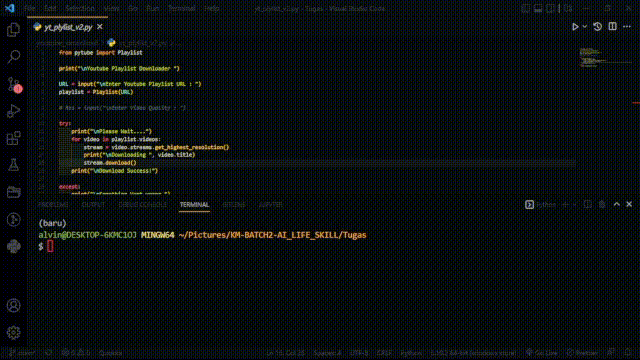This screenshot has height=360, width=640.
Task: Maximize the panel with chevron up
Action: 617,204
